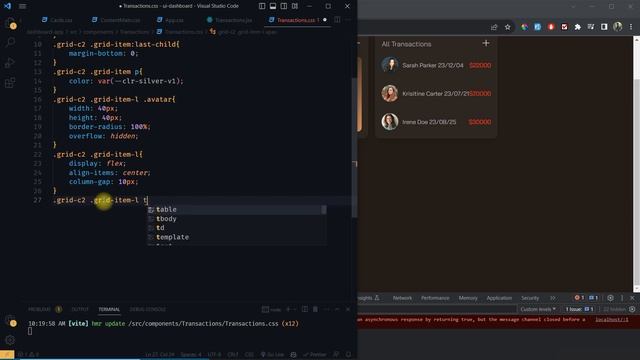The height and width of the screenshot is (360, 640).
Task: Open terminal panel more actions ellipsis
Action: click(x=326, y=309)
